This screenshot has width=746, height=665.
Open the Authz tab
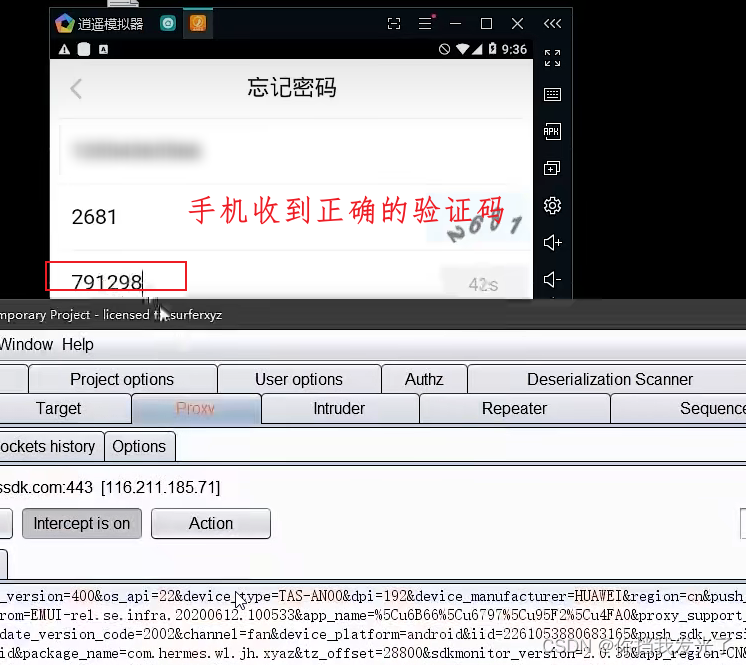(424, 379)
